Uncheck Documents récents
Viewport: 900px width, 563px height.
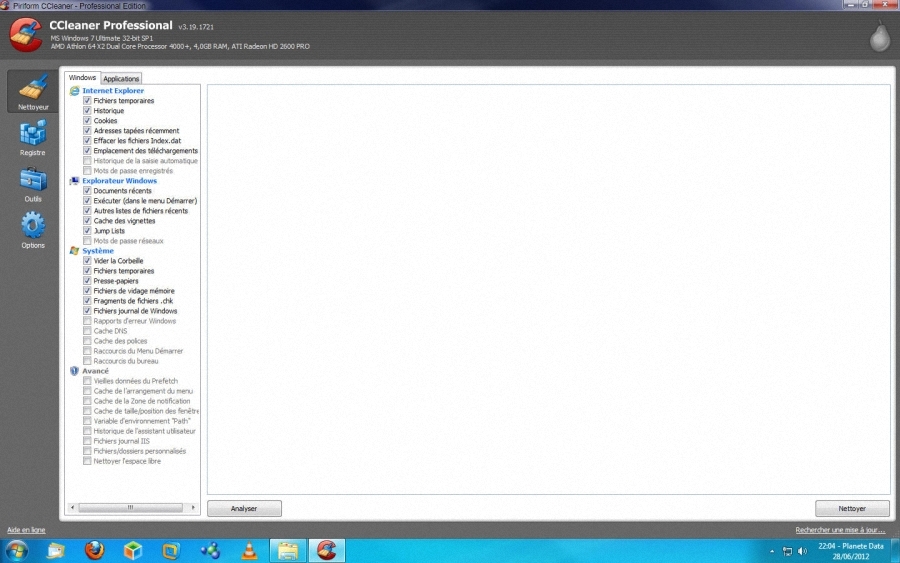[87, 191]
